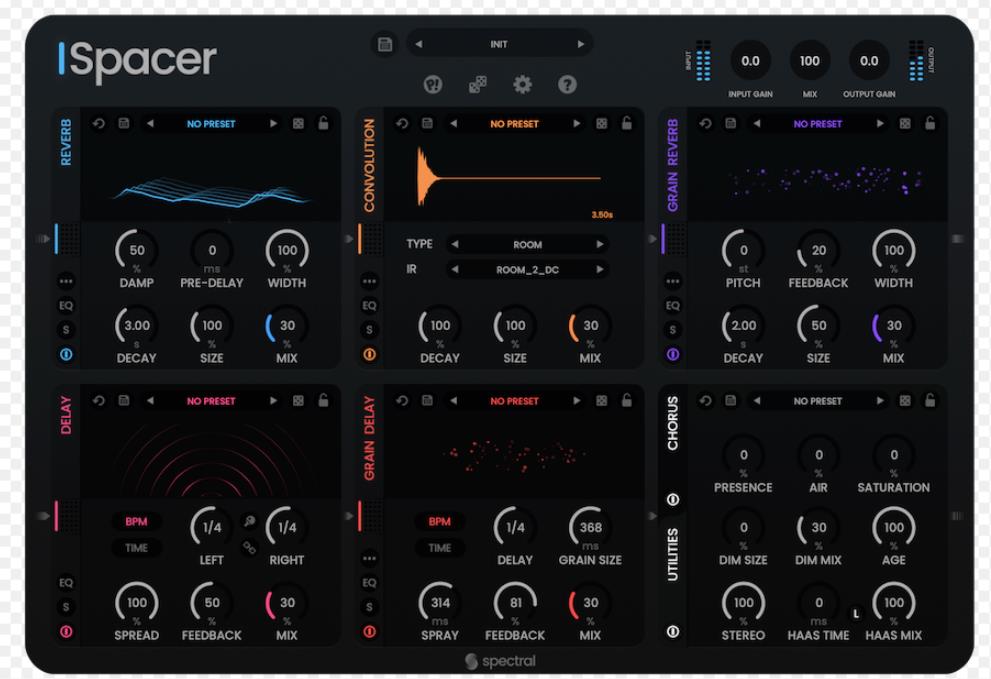Lock the Reverb module
991x679 pixels.
point(323,123)
